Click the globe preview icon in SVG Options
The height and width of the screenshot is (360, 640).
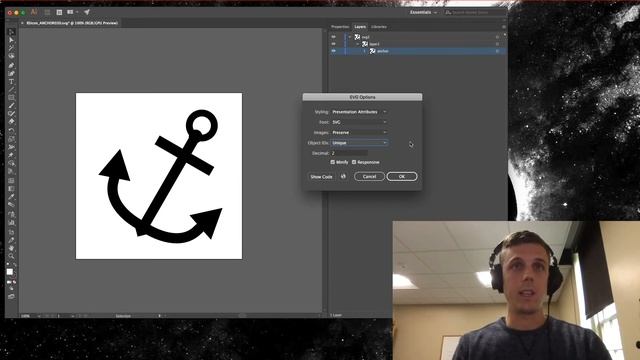point(343,176)
